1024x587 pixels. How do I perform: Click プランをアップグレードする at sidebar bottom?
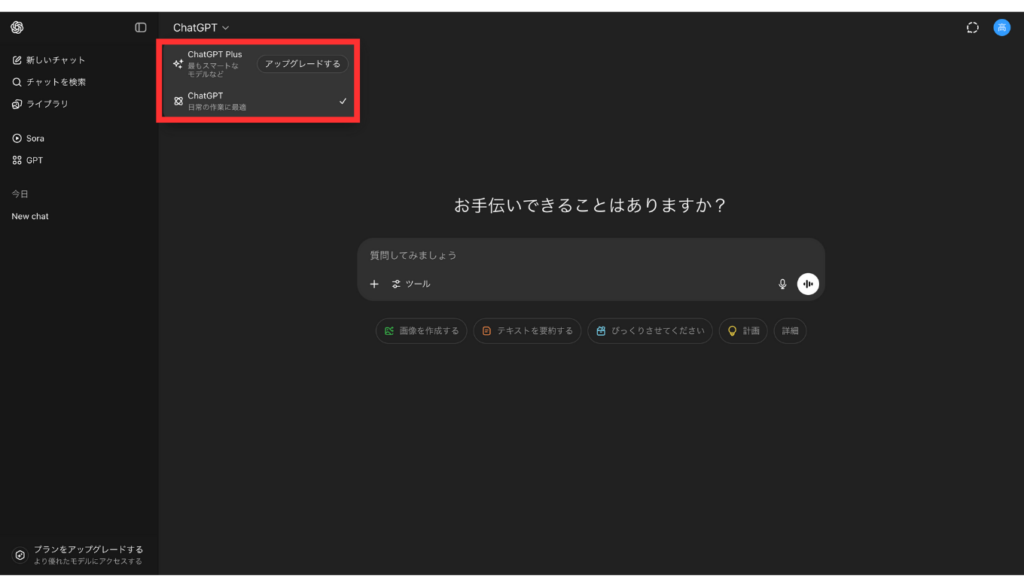(78, 555)
